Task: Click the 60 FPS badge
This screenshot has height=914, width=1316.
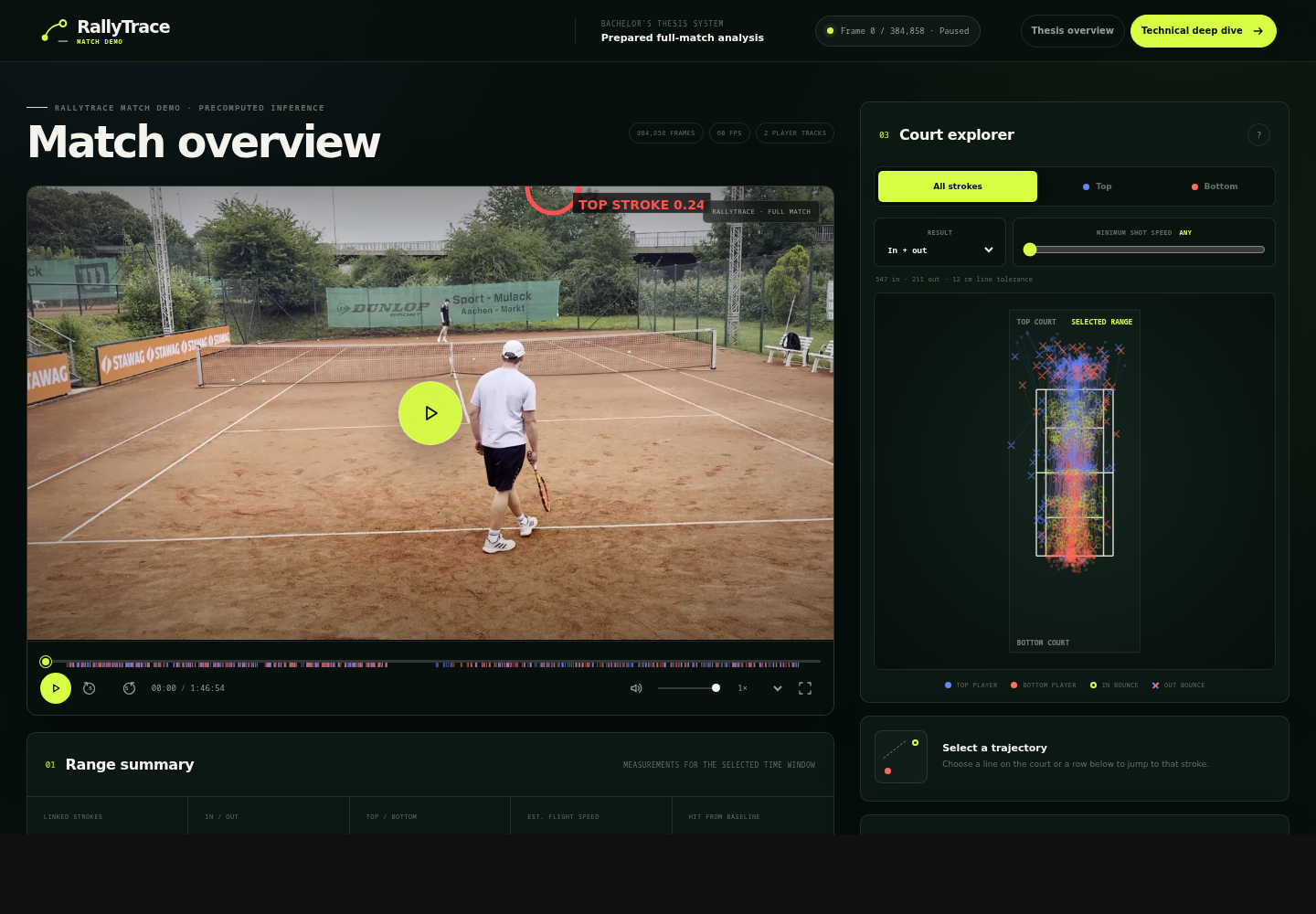Action: click(x=729, y=133)
